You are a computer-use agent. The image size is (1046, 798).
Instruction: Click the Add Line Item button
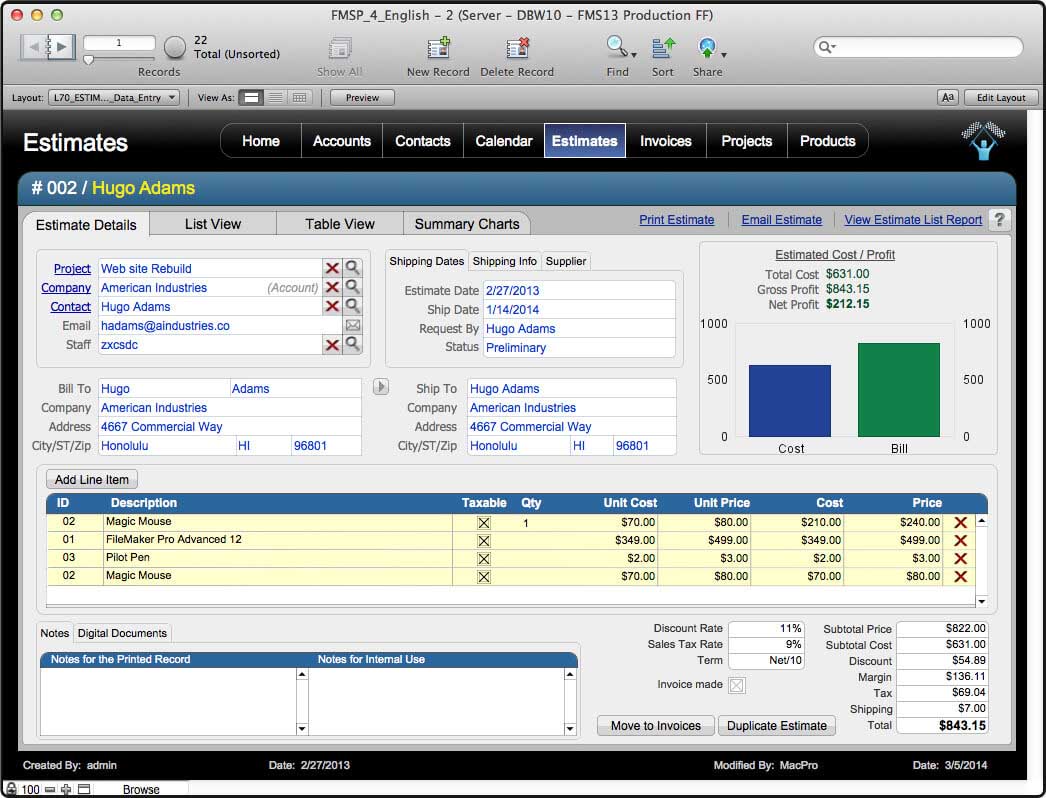click(x=92, y=480)
